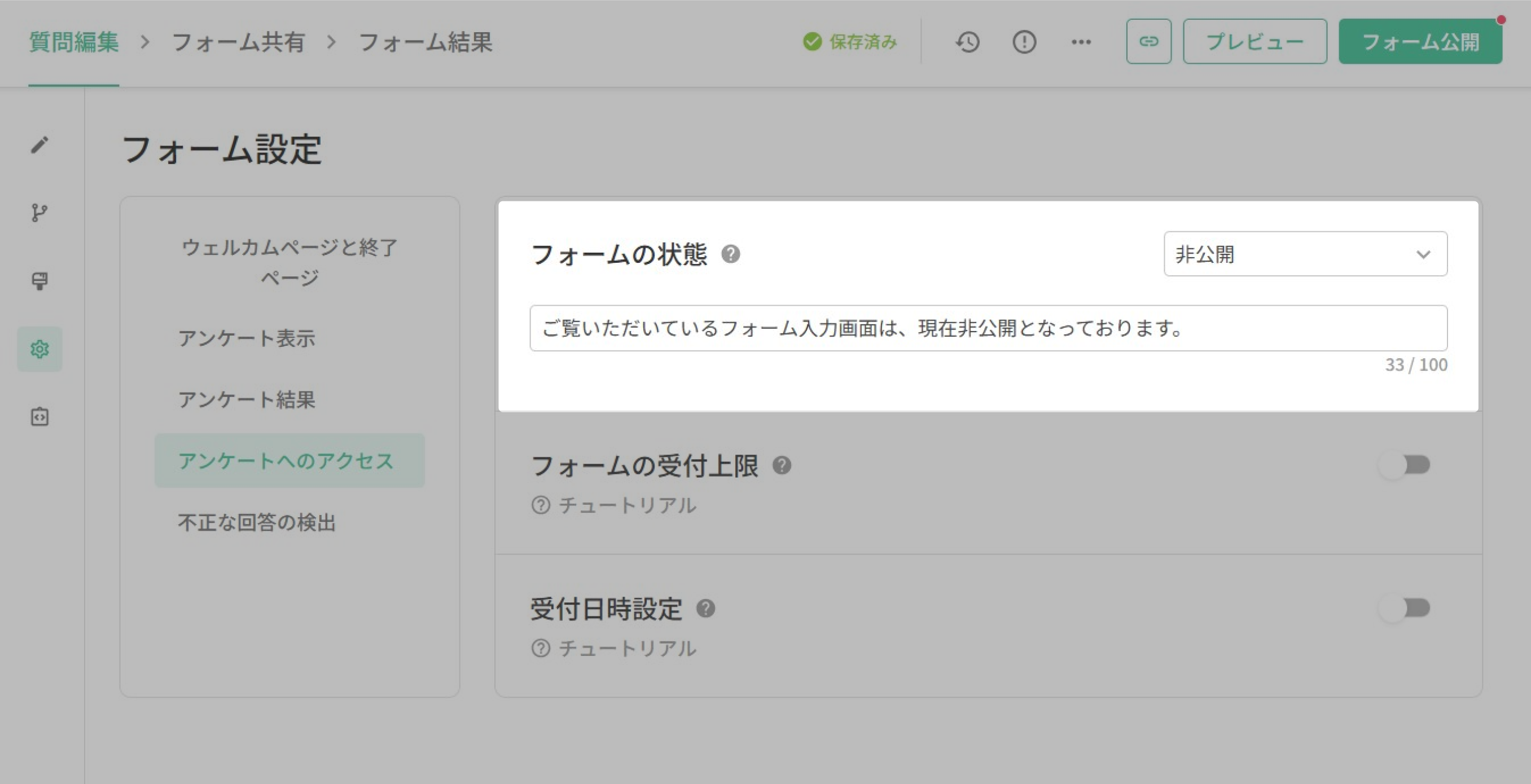Select アンケート表示 settings section
Screen dimensions: 1531x784
(289, 338)
